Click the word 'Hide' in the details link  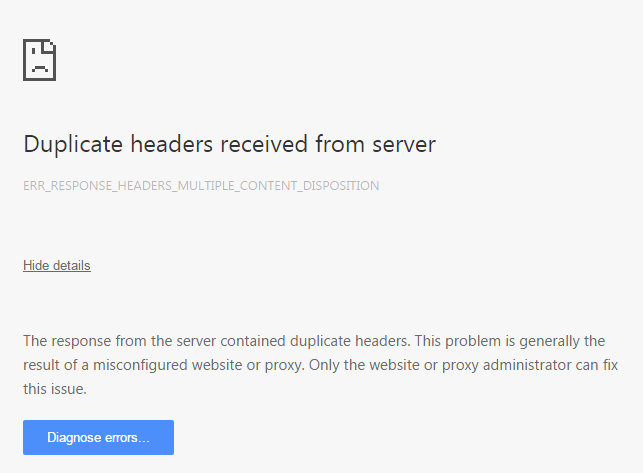coord(36,266)
